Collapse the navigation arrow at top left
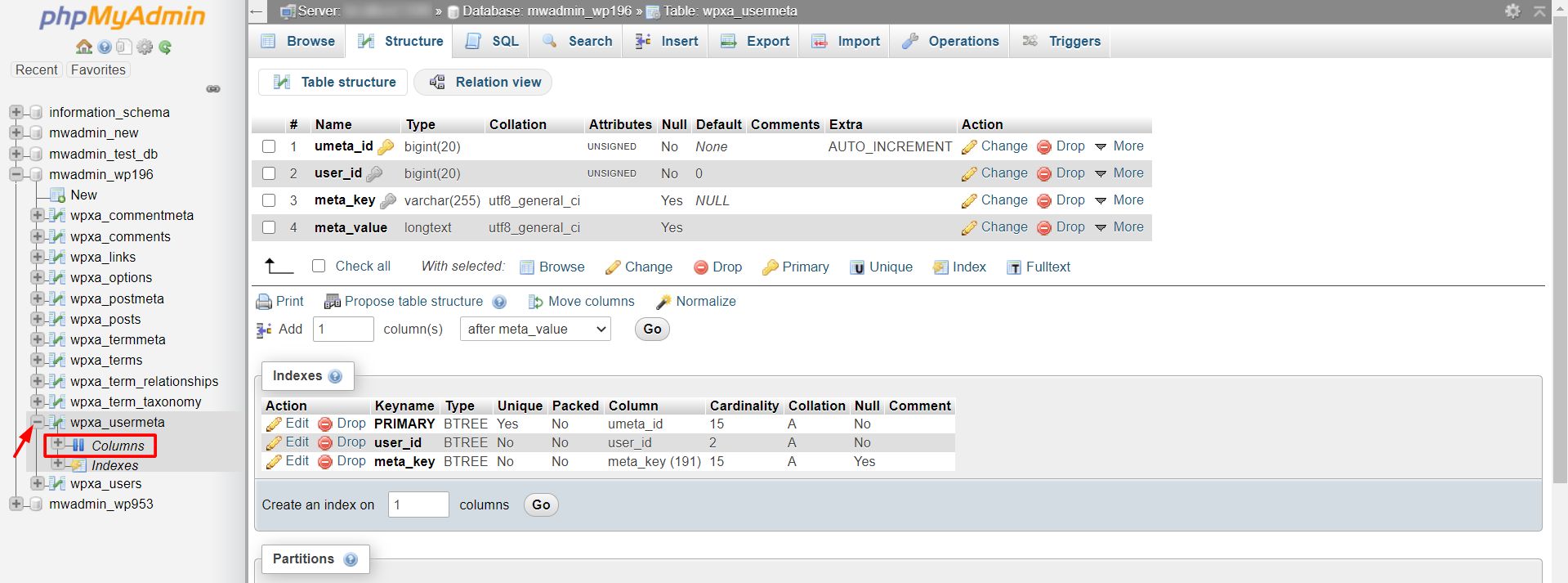 click(257, 11)
